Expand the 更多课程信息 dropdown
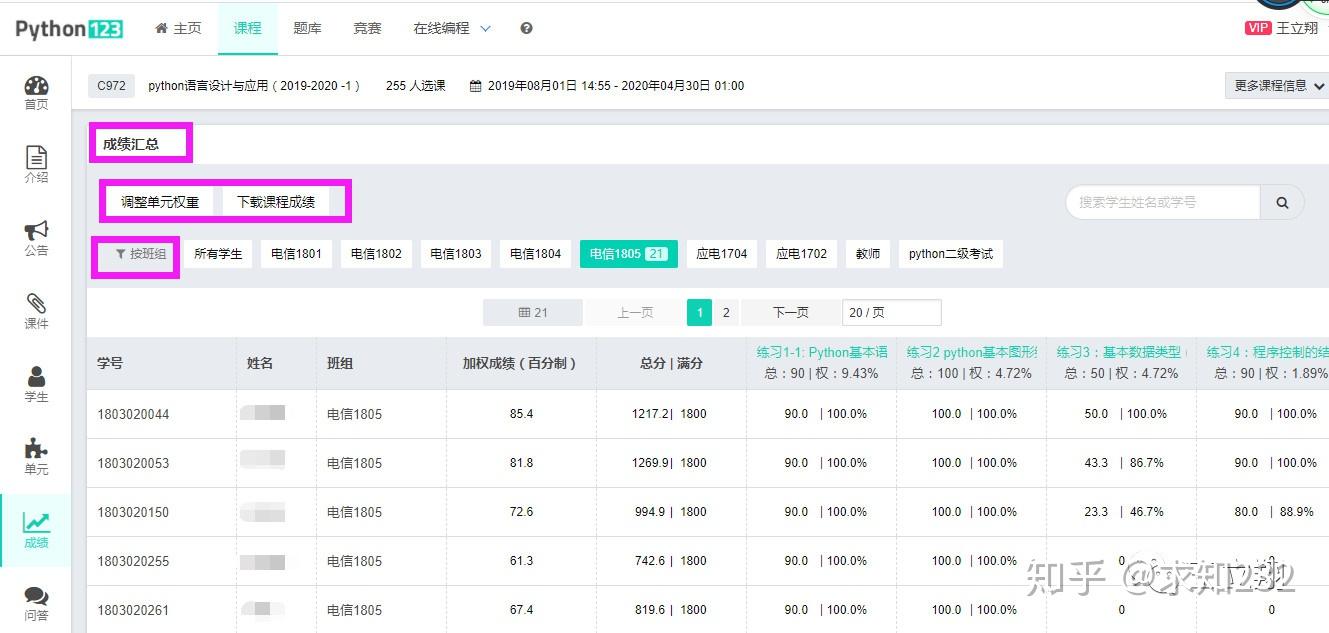 tap(1276, 85)
